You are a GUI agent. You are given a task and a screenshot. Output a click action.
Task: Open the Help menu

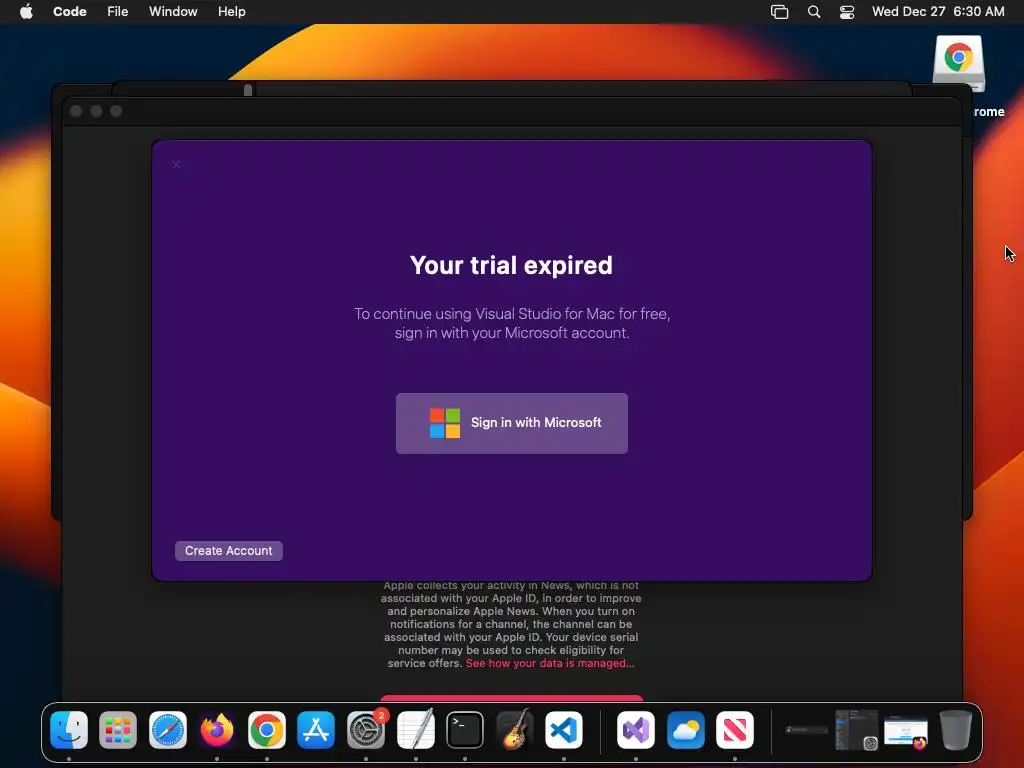[x=232, y=11]
